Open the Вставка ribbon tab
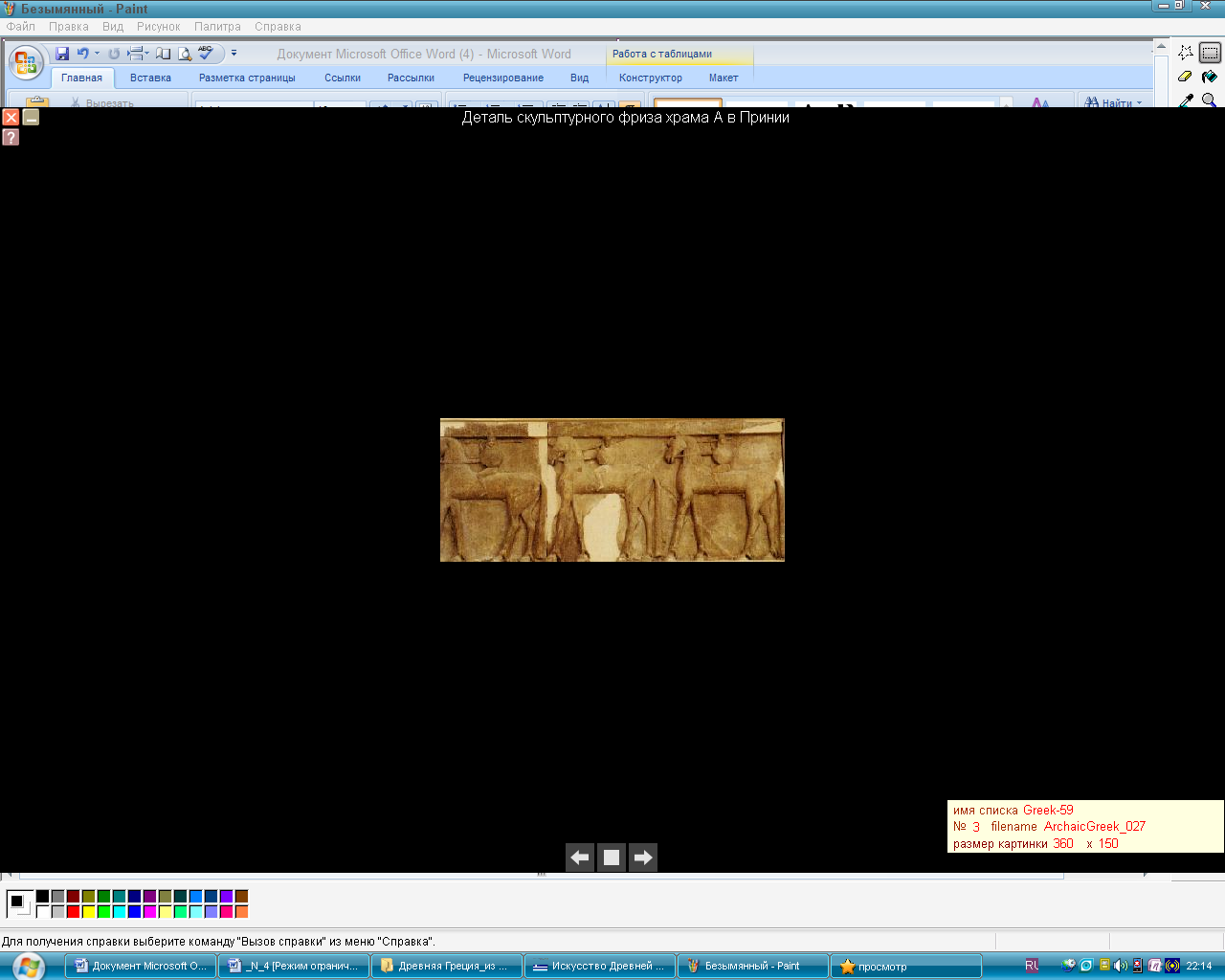Viewport: 1225px width, 980px height. click(x=150, y=78)
